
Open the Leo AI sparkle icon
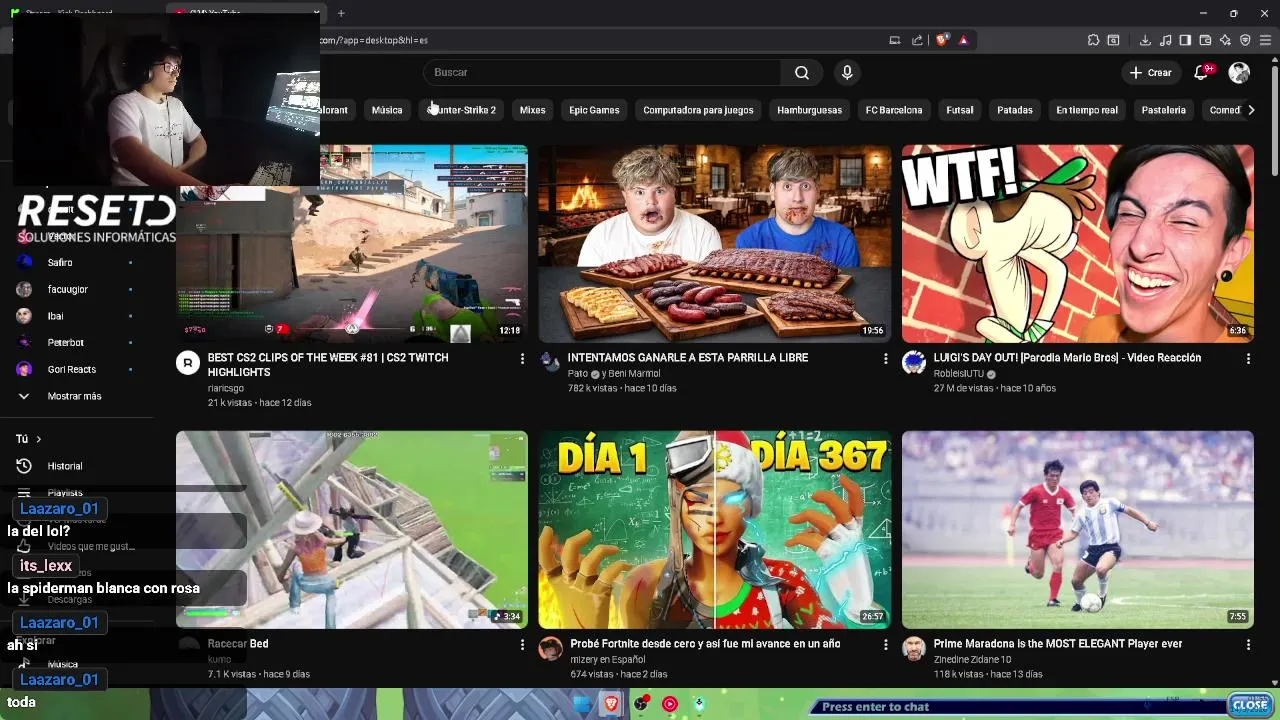click(1225, 40)
